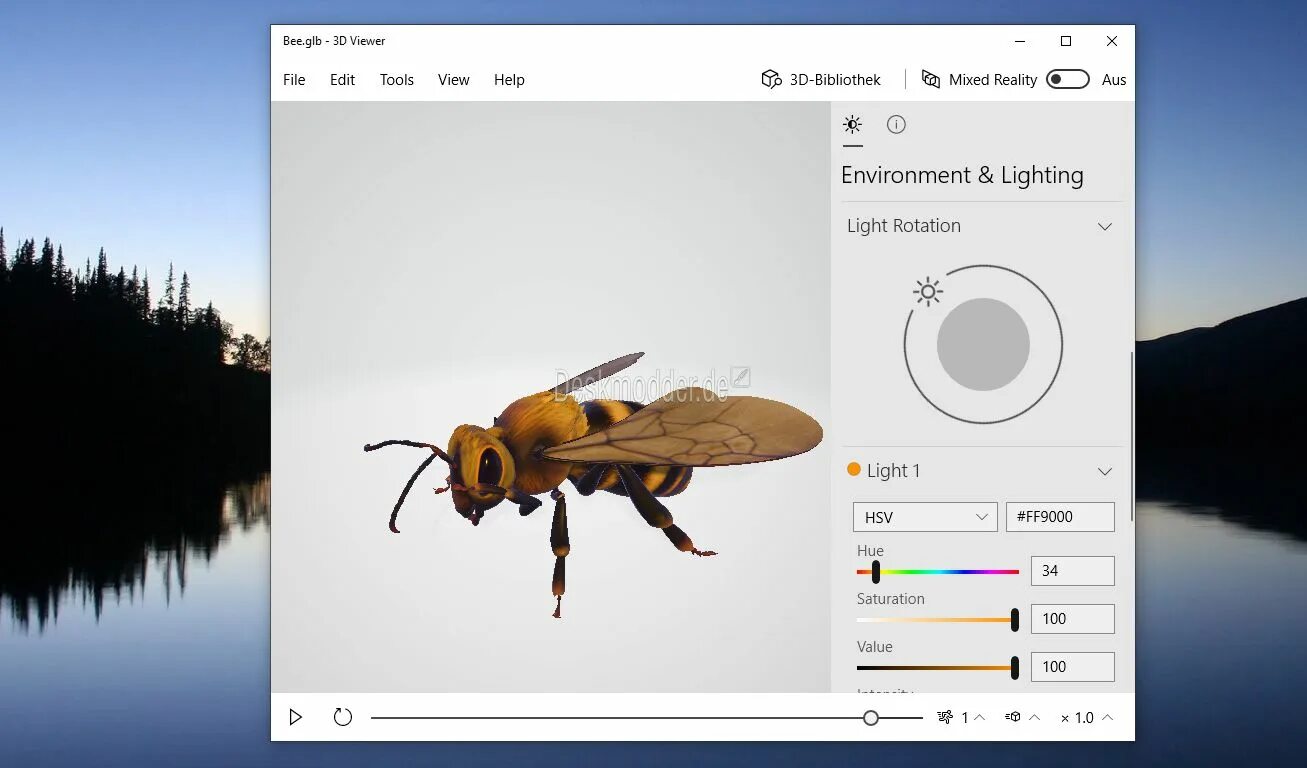This screenshot has height=768, width=1307.
Task: Click the Saturation slider
Action: (938, 620)
